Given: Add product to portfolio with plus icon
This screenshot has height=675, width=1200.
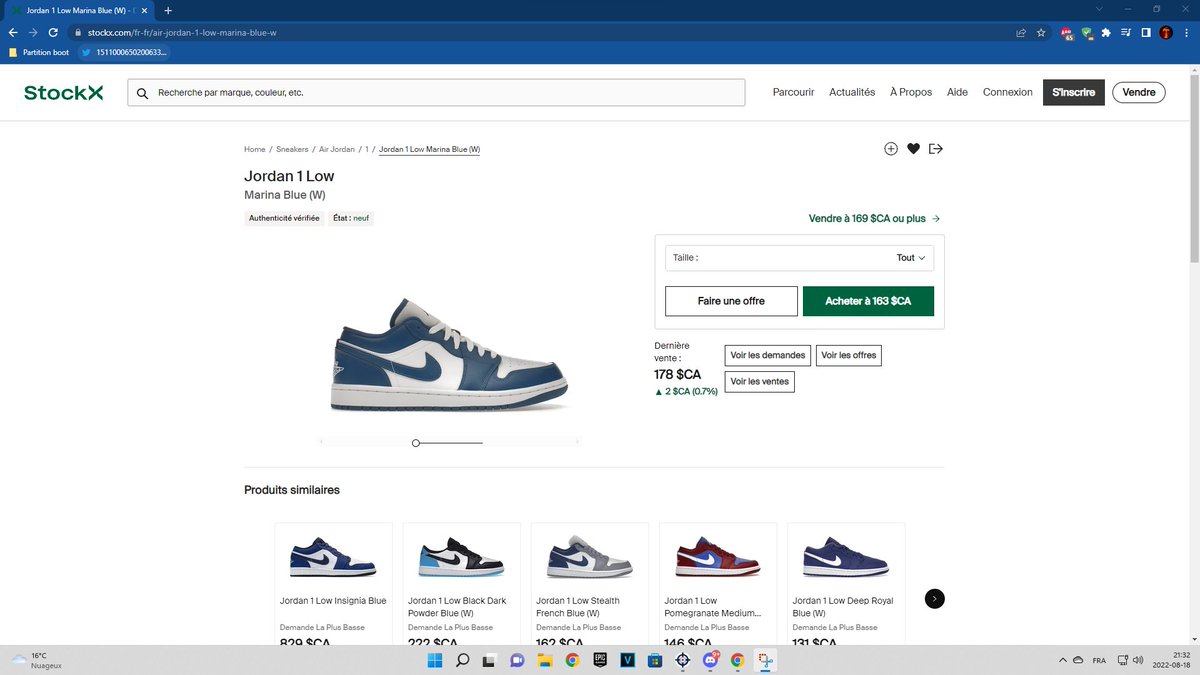Looking at the screenshot, I should pyautogui.click(x=891, y=149).
